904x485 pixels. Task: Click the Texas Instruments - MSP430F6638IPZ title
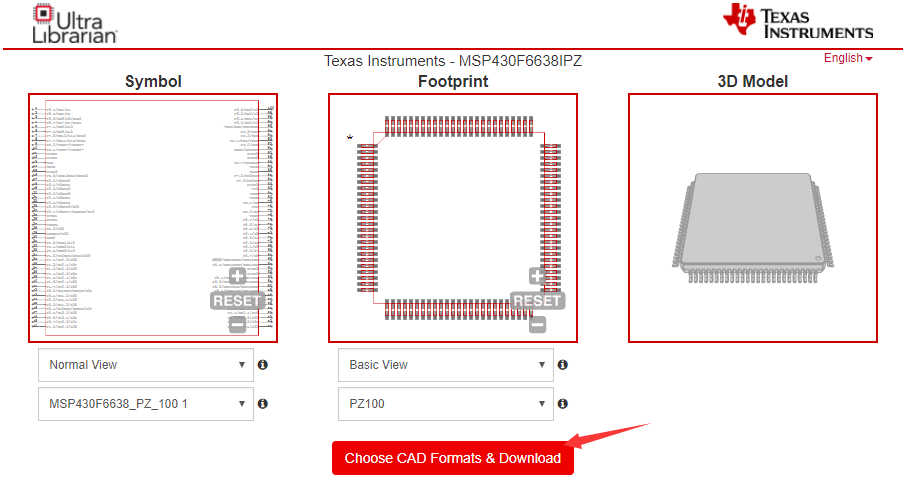pos(453,61)
